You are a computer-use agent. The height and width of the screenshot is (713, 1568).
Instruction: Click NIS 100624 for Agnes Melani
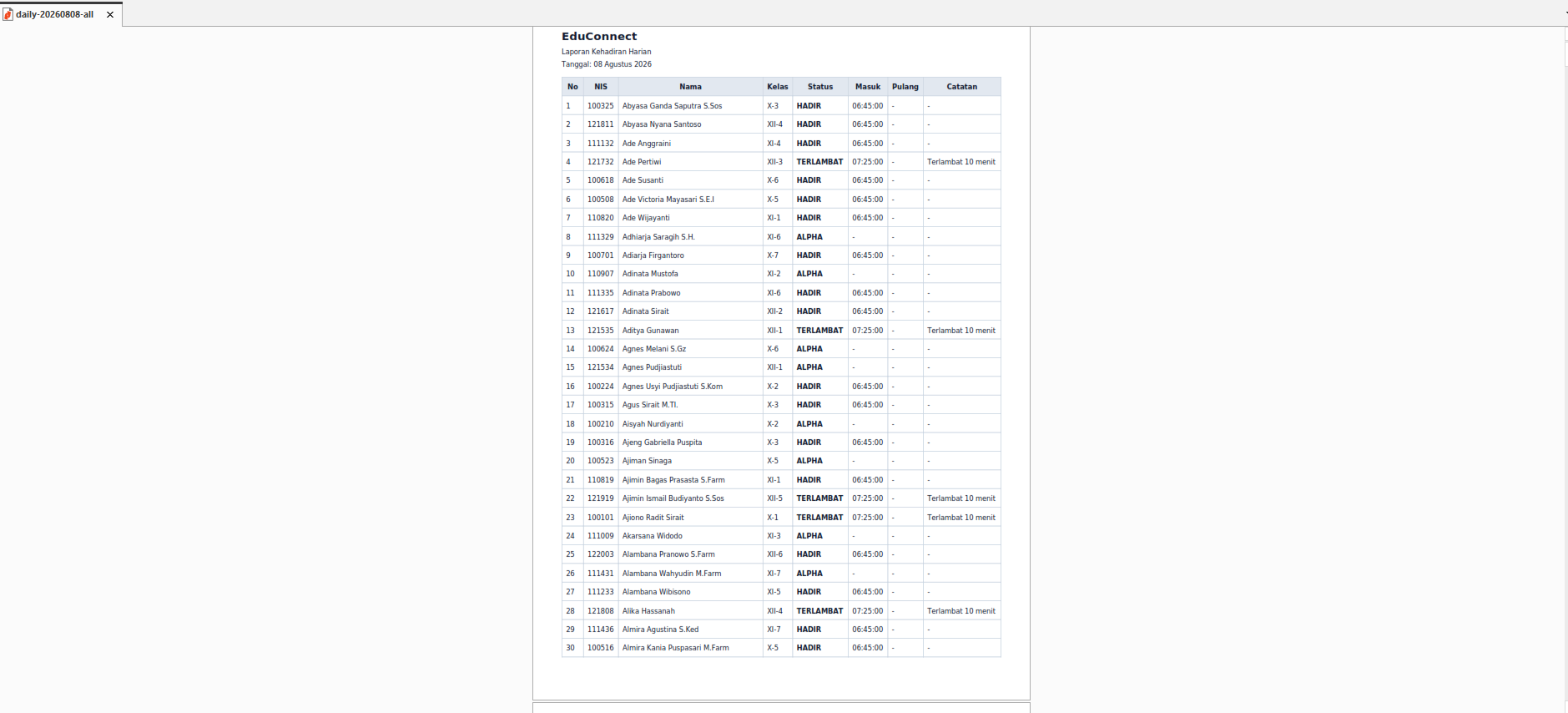point(601,349)
